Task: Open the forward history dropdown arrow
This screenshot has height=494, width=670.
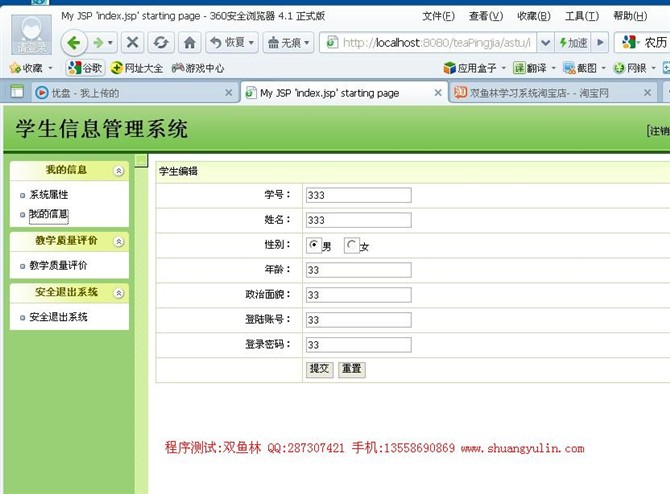Action: (x=111, y=43)
